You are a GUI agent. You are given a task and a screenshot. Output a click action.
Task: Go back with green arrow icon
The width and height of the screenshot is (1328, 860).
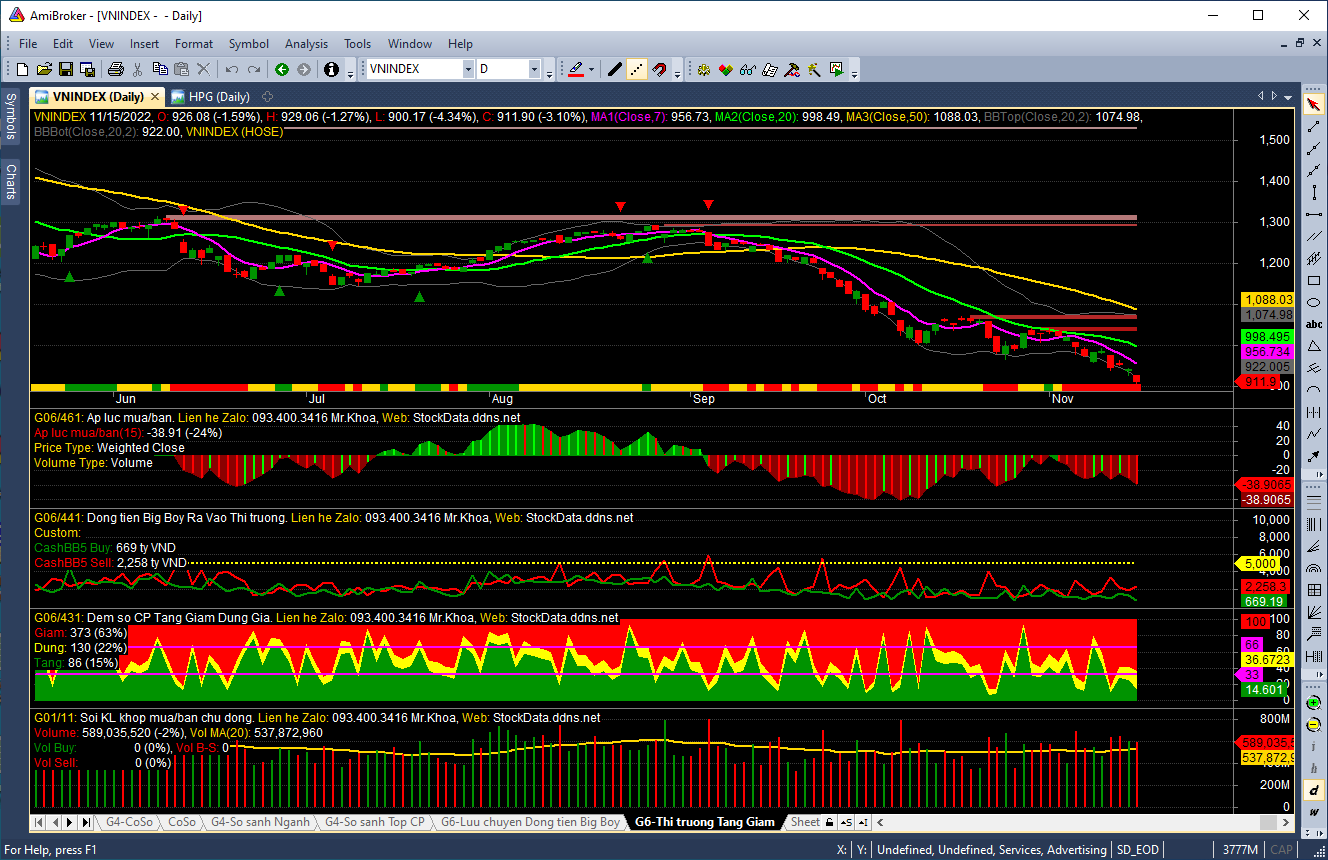282,69
